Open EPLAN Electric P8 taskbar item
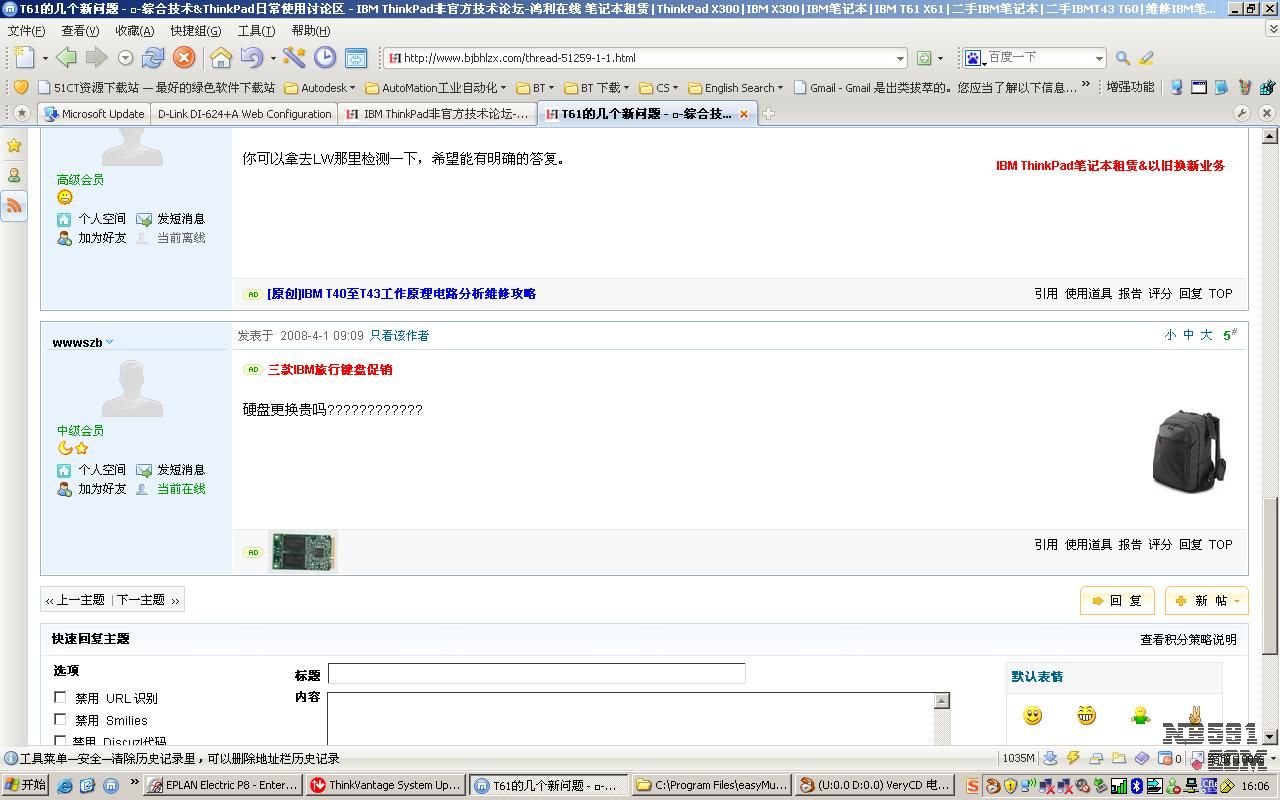The height and width of the screenshot is (800, 1280). pyautogui.click(x=224, y=786)
